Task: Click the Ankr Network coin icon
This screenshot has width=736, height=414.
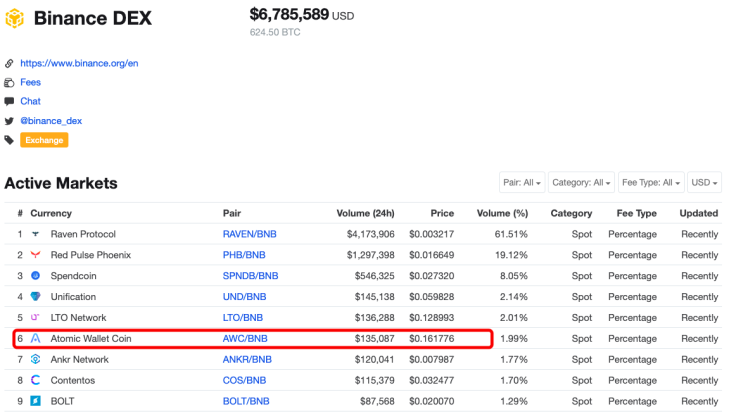Action: pyautogui.click(x=36, y=359)
